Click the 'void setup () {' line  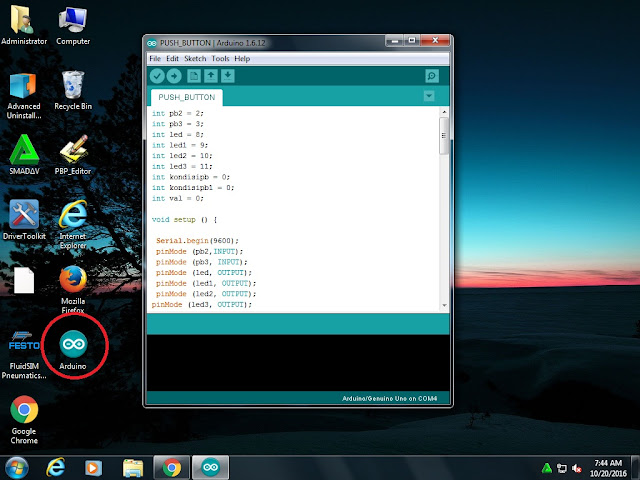(184, 220)
